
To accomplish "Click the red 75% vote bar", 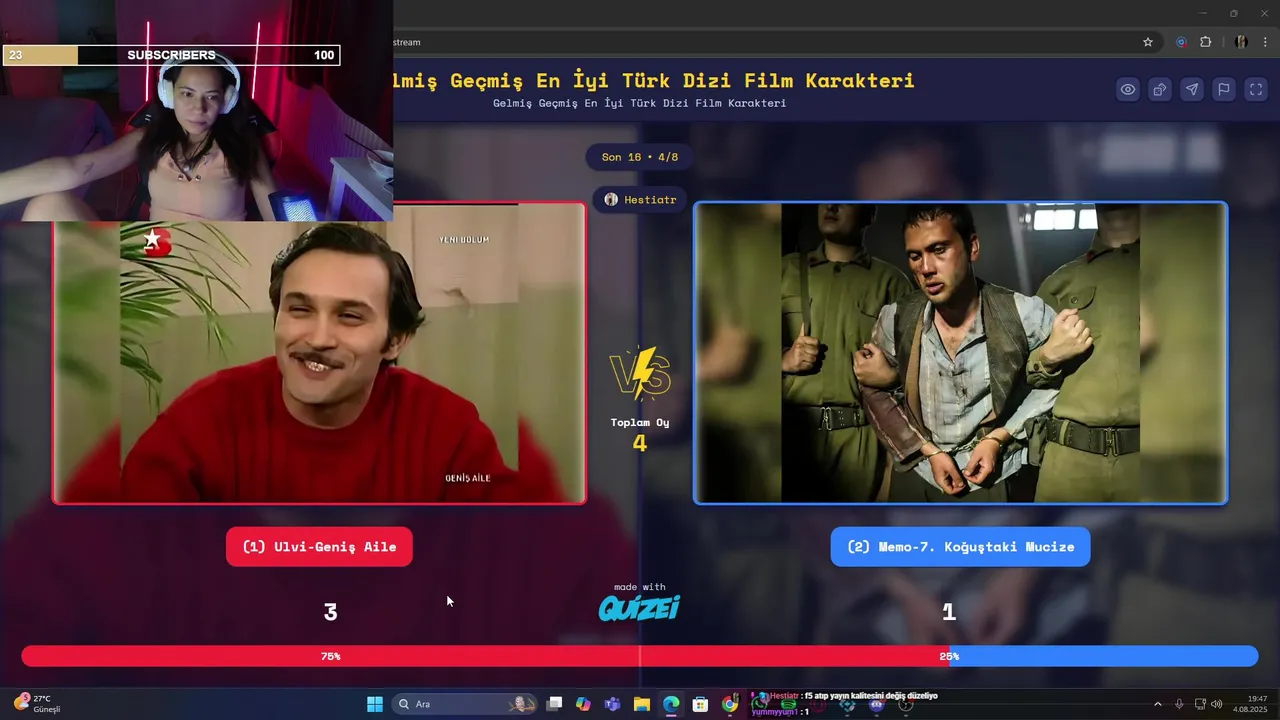I will (x=485, y=656).
